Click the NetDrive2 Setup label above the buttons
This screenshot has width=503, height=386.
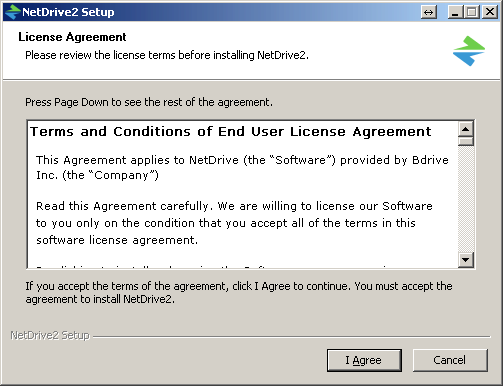click(50, 335)
